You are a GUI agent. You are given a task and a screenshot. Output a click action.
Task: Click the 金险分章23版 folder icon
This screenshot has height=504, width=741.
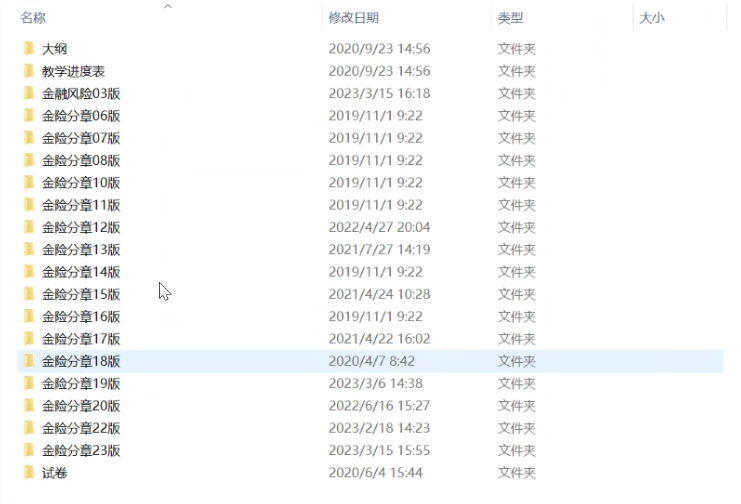pyautogui.click(x=29, y=450)
